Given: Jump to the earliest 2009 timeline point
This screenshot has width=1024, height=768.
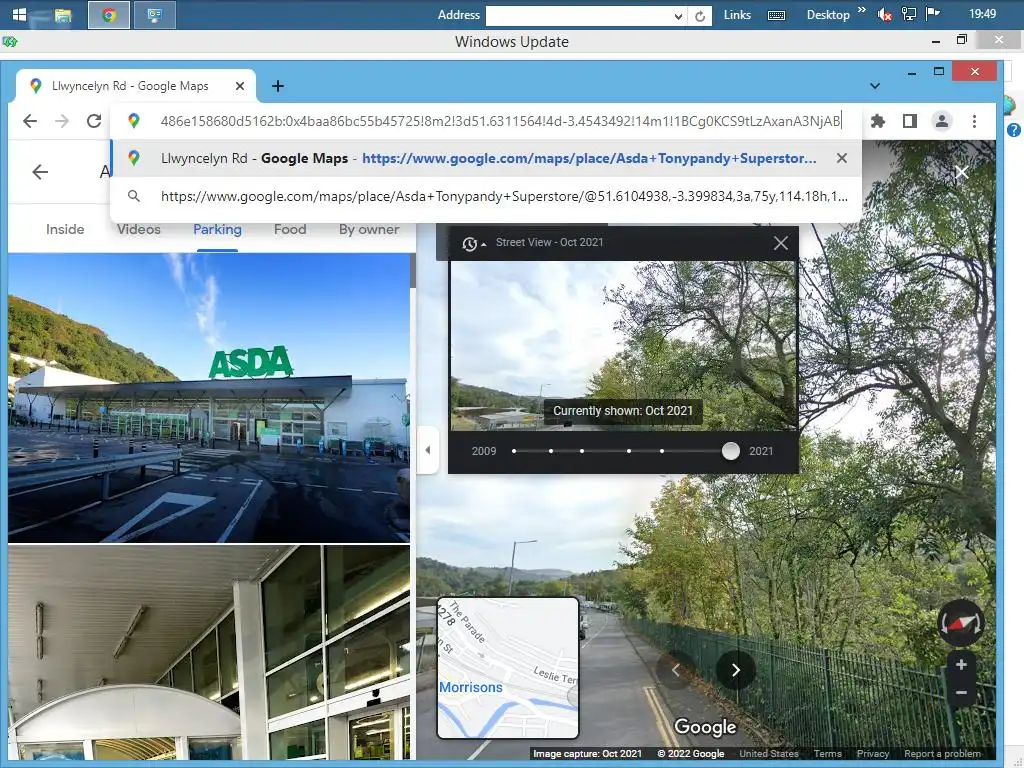Looking at the screenshot, I should click(x=514, y=451).
